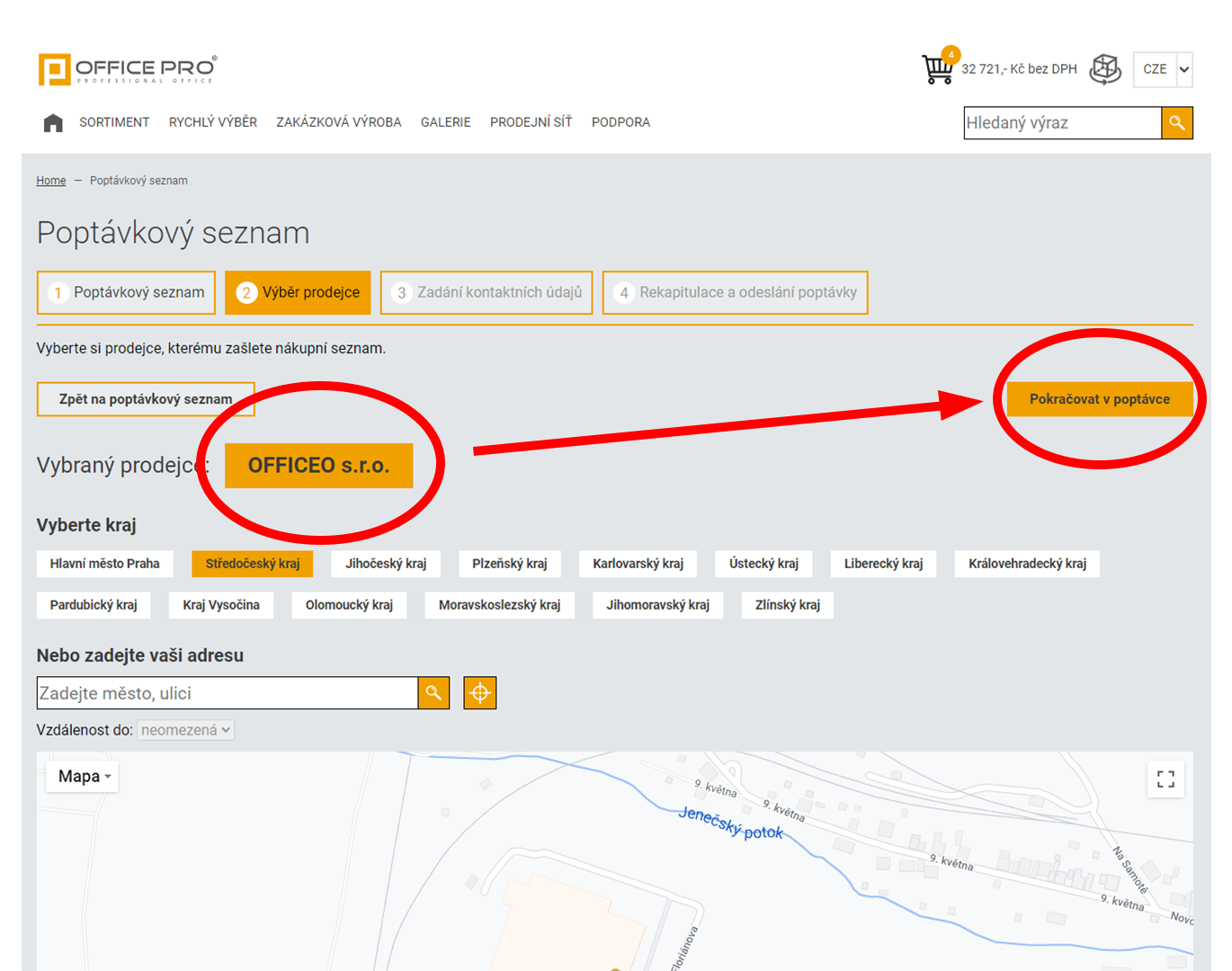Select Liberecký kraj region
Image resolution: width=1232 pixels, height=971 pixels.
tap(884, 564)
